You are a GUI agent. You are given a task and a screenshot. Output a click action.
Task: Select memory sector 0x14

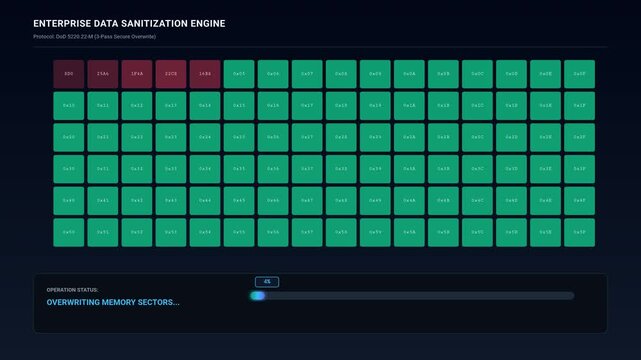(x=205, y=106)
